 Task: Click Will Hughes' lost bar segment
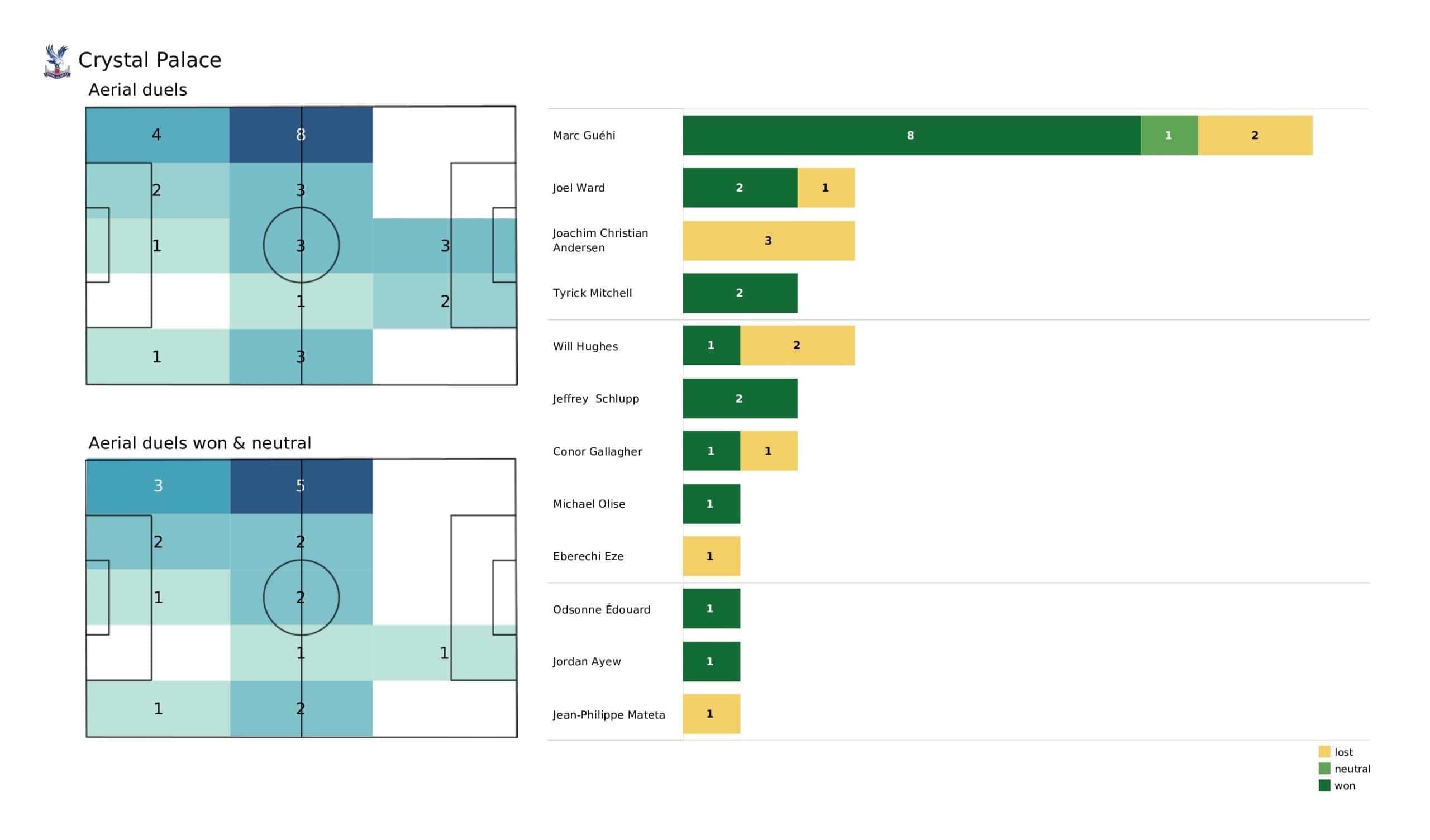coord(797,346)
